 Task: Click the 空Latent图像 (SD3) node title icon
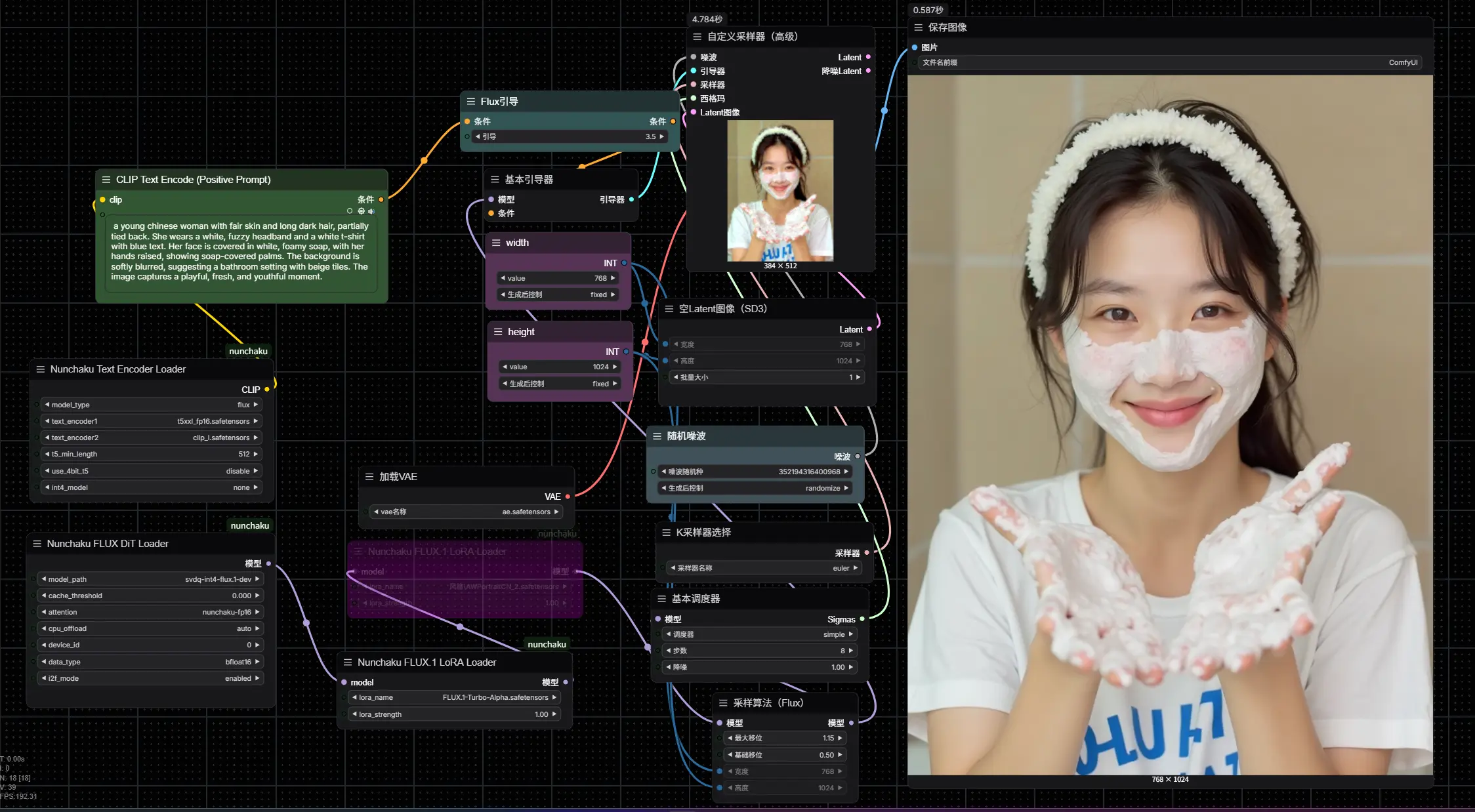tap(669, 309)
